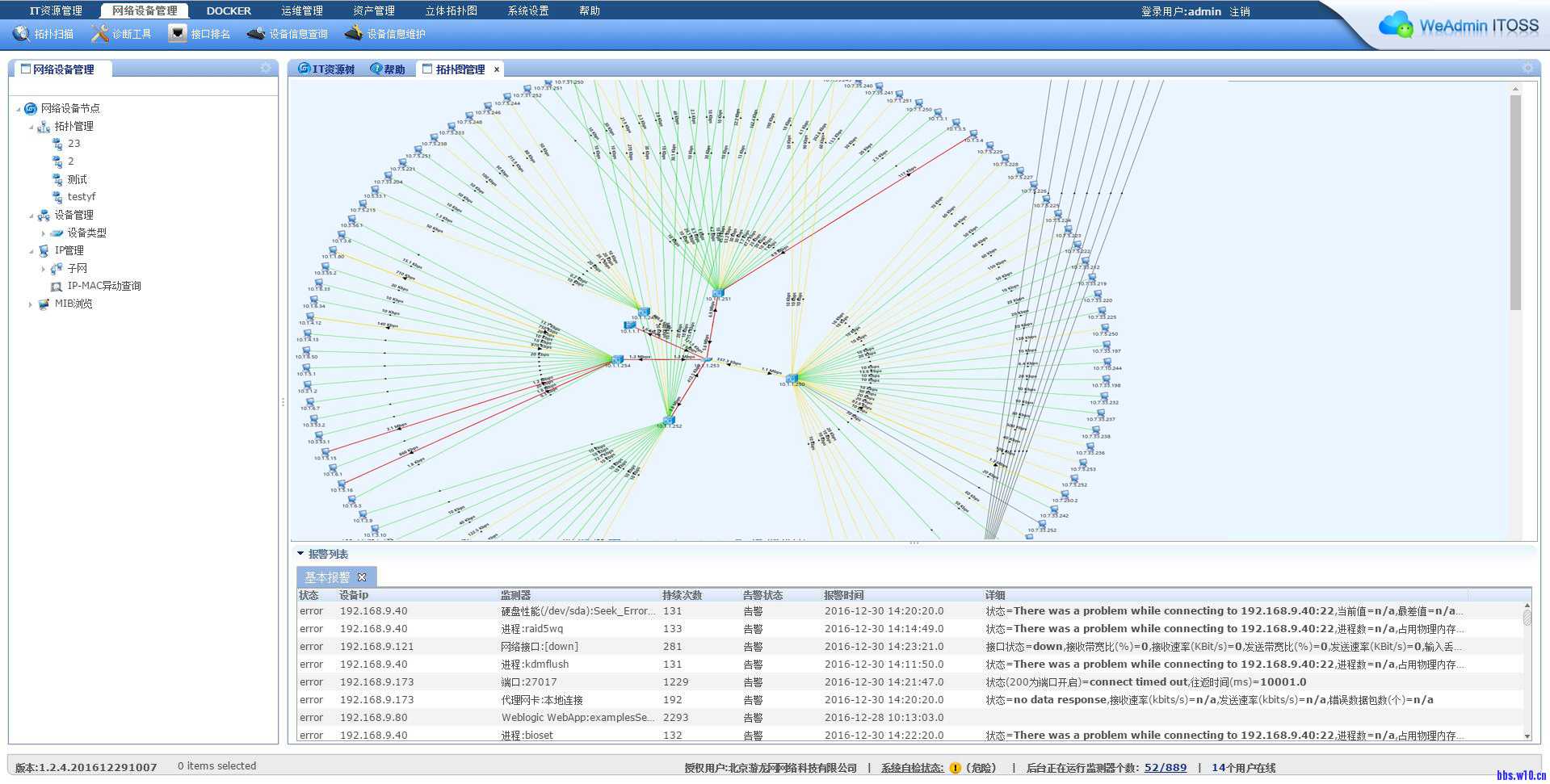The height and width of the screenshot is (784, 1550).
Task: Click the 设备信息维护 maintenance icon
Action: click(354, 34)
